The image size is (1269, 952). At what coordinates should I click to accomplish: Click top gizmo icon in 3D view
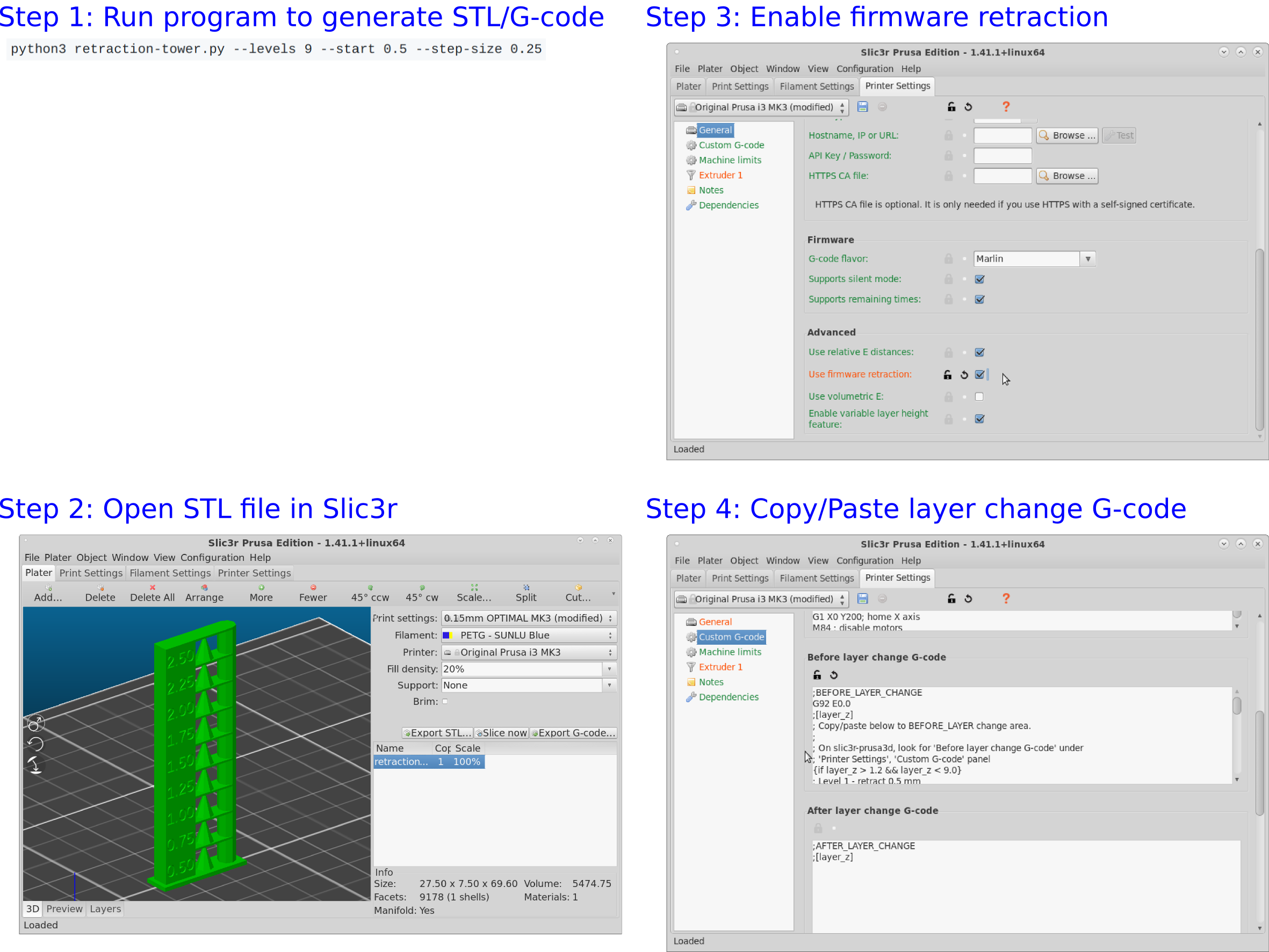pos(35,723)
